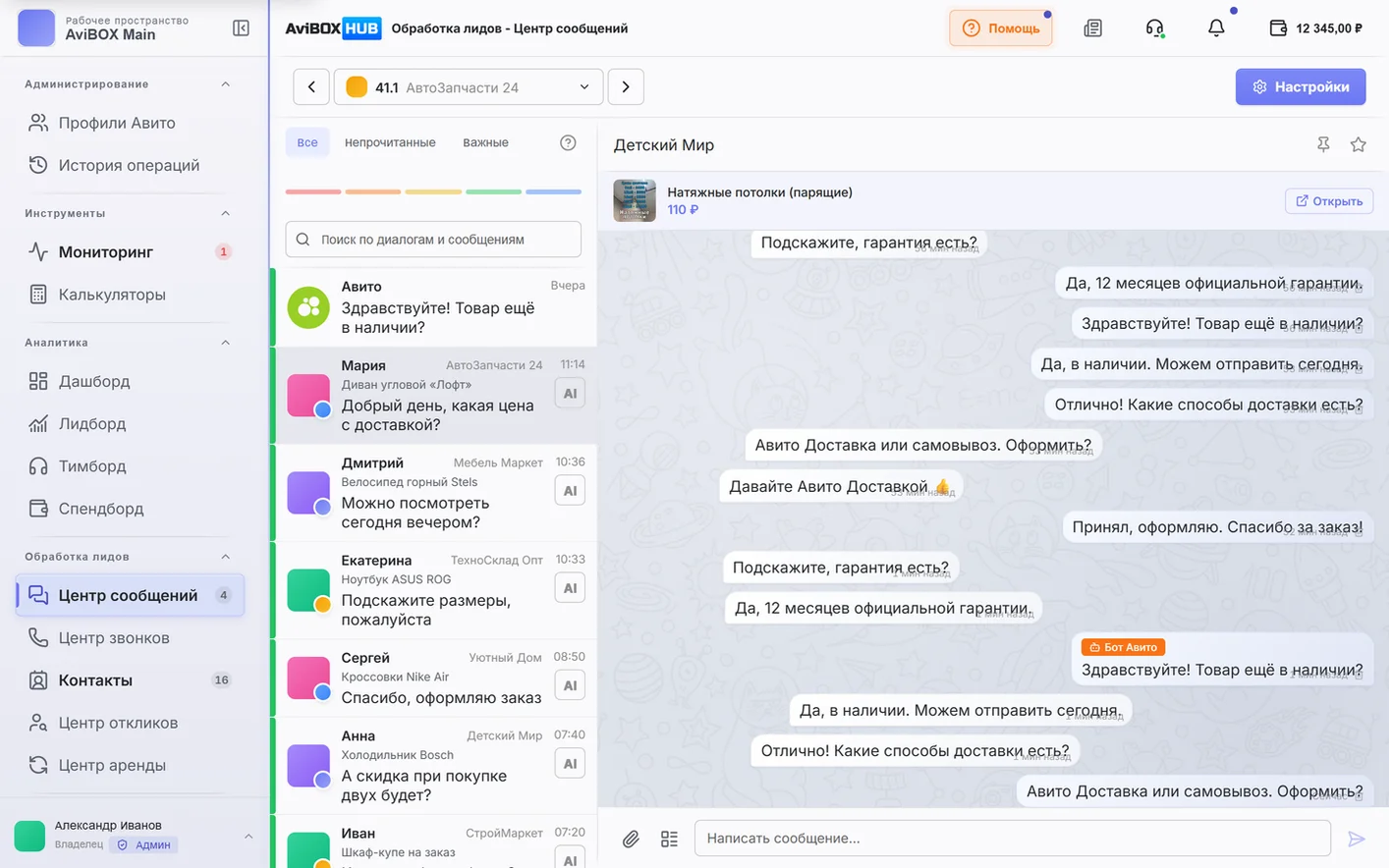1389x868 pixels.
Task: Click the headset support icon
Action: (1155, 28)
